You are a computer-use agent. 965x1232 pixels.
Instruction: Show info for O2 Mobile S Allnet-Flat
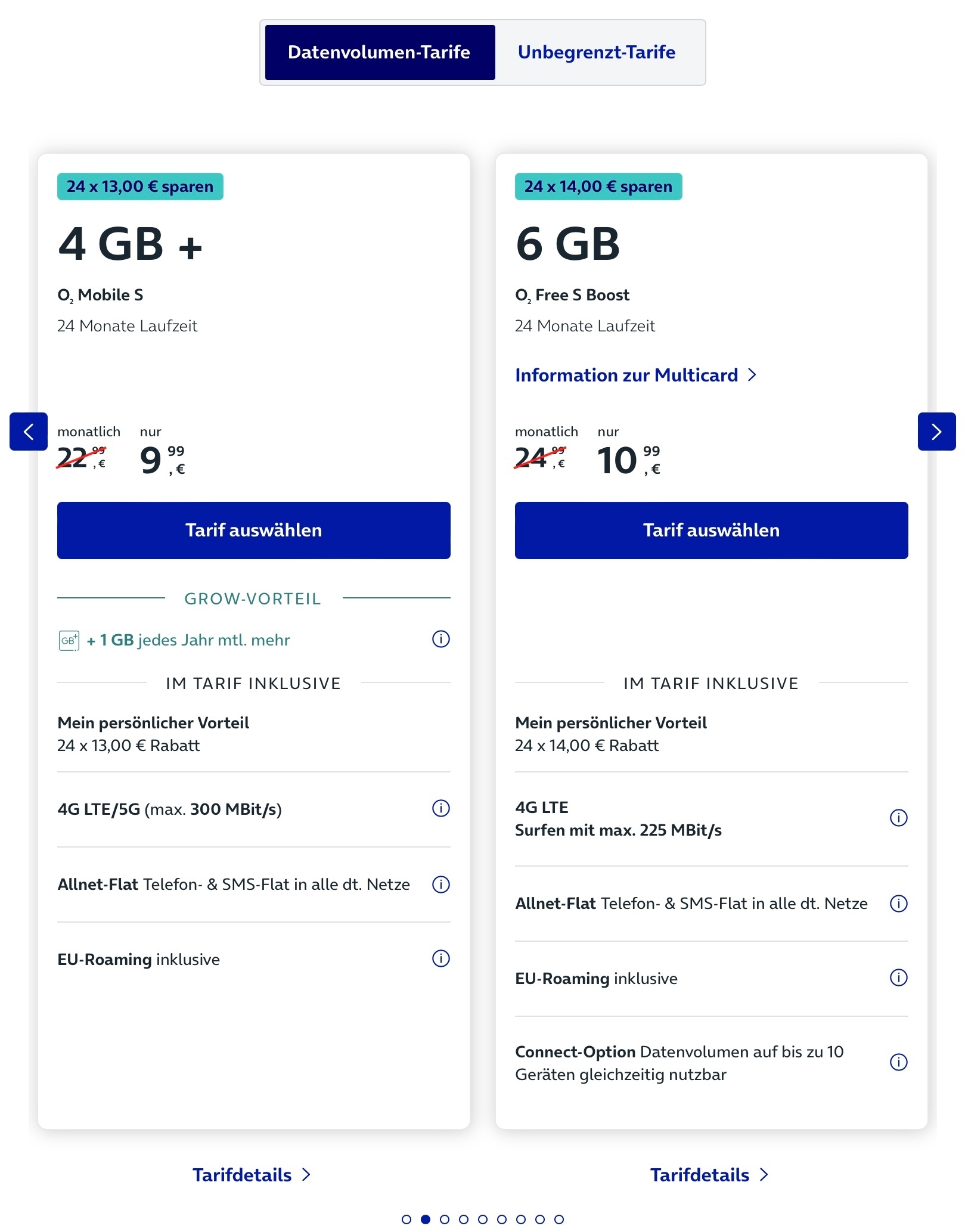point(440,884)
